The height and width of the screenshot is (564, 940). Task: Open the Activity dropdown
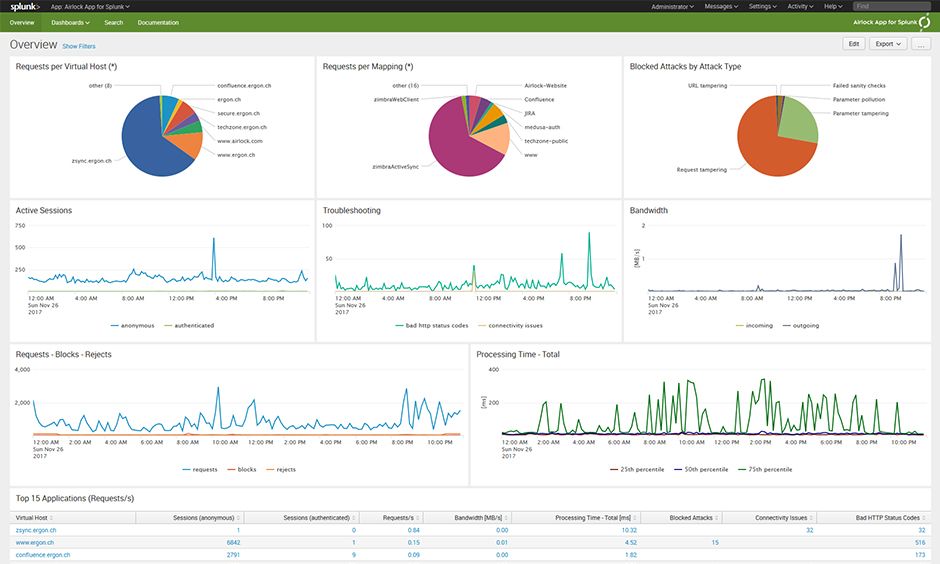[800, 7]
